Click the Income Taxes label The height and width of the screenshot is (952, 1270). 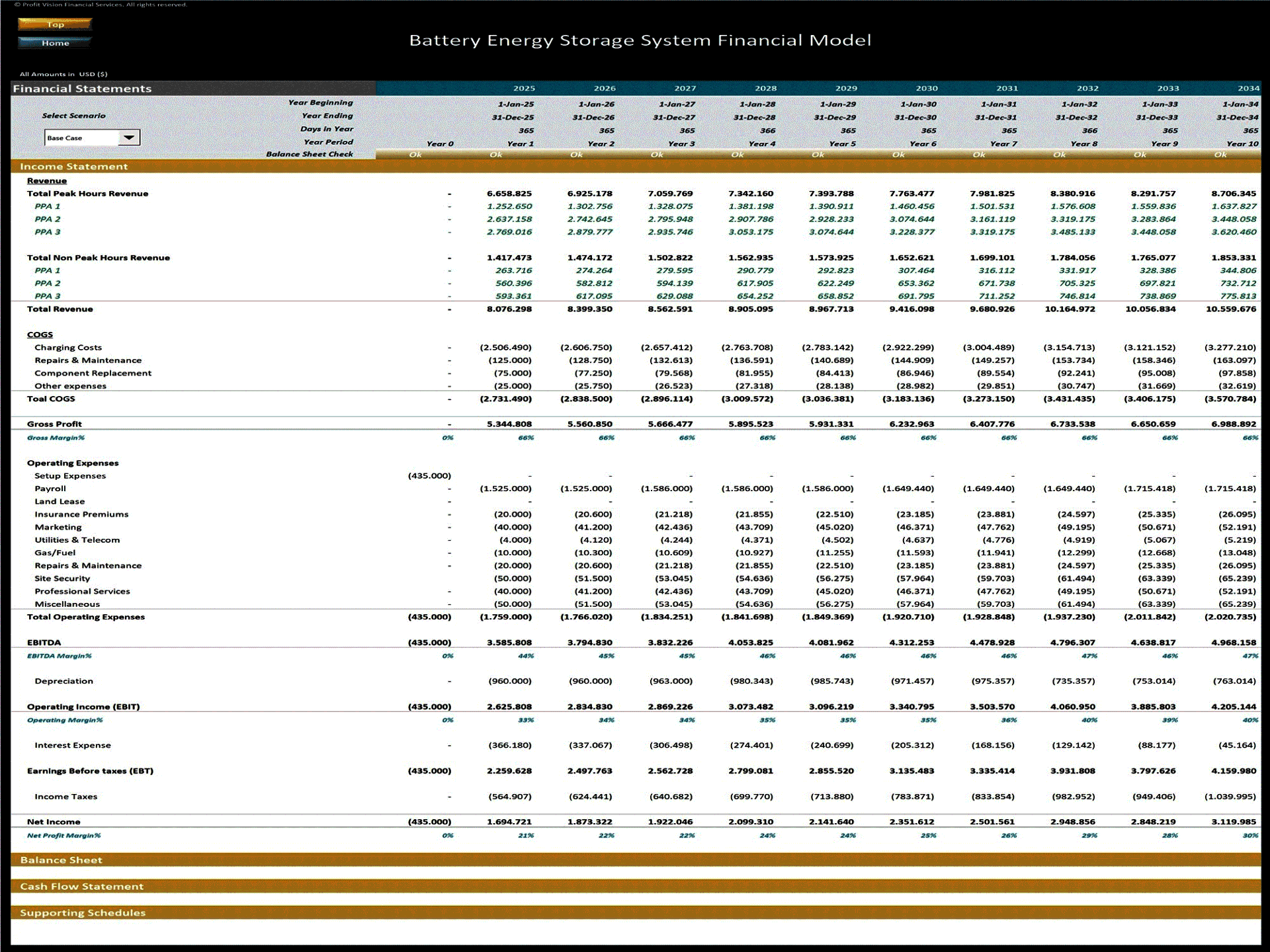point(65,797)
